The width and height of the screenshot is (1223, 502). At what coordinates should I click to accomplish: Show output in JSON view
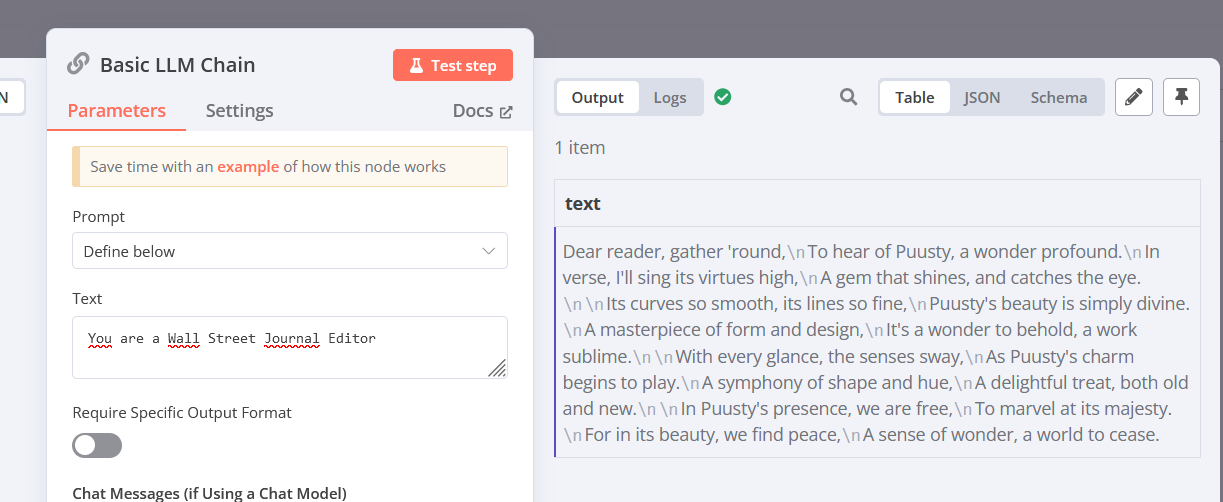982,97
